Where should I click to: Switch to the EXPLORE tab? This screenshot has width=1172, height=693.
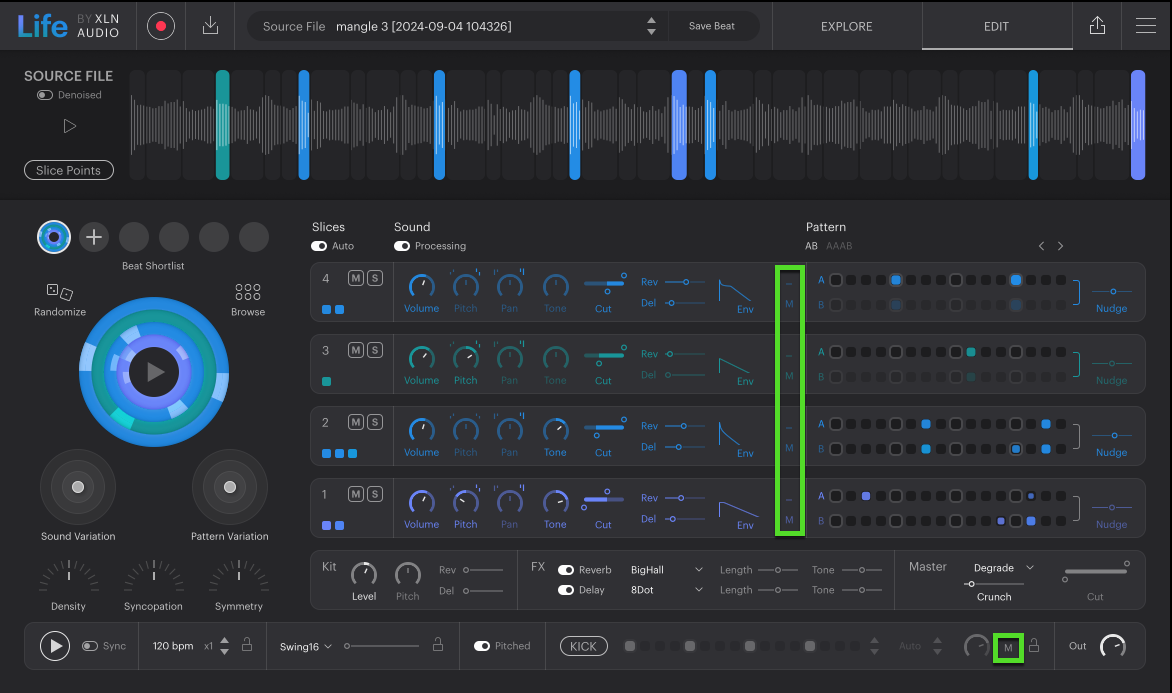pyautogui.click(x=846, y=27)
